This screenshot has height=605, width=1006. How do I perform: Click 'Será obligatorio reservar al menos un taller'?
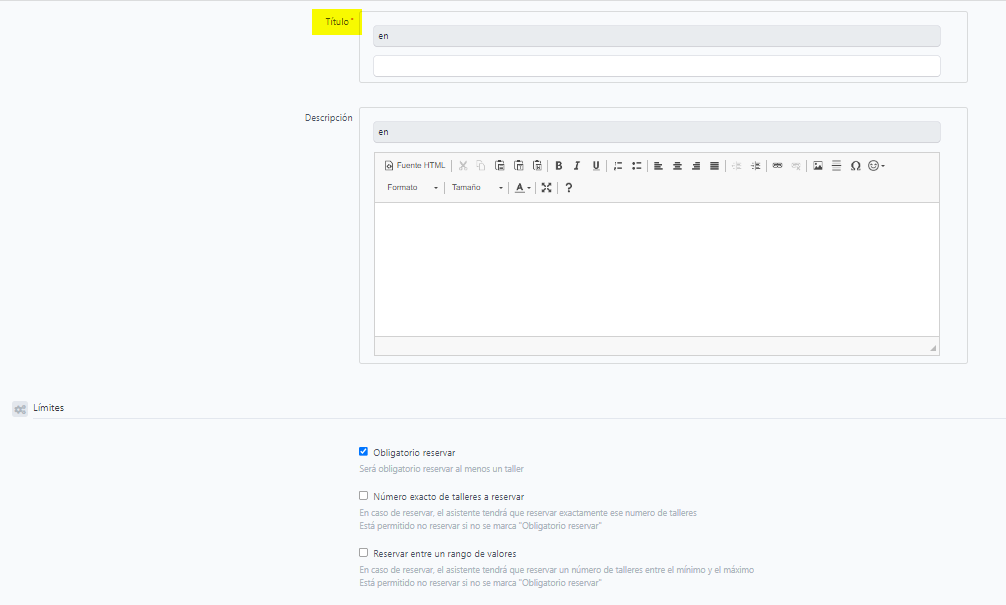[441, 469]
